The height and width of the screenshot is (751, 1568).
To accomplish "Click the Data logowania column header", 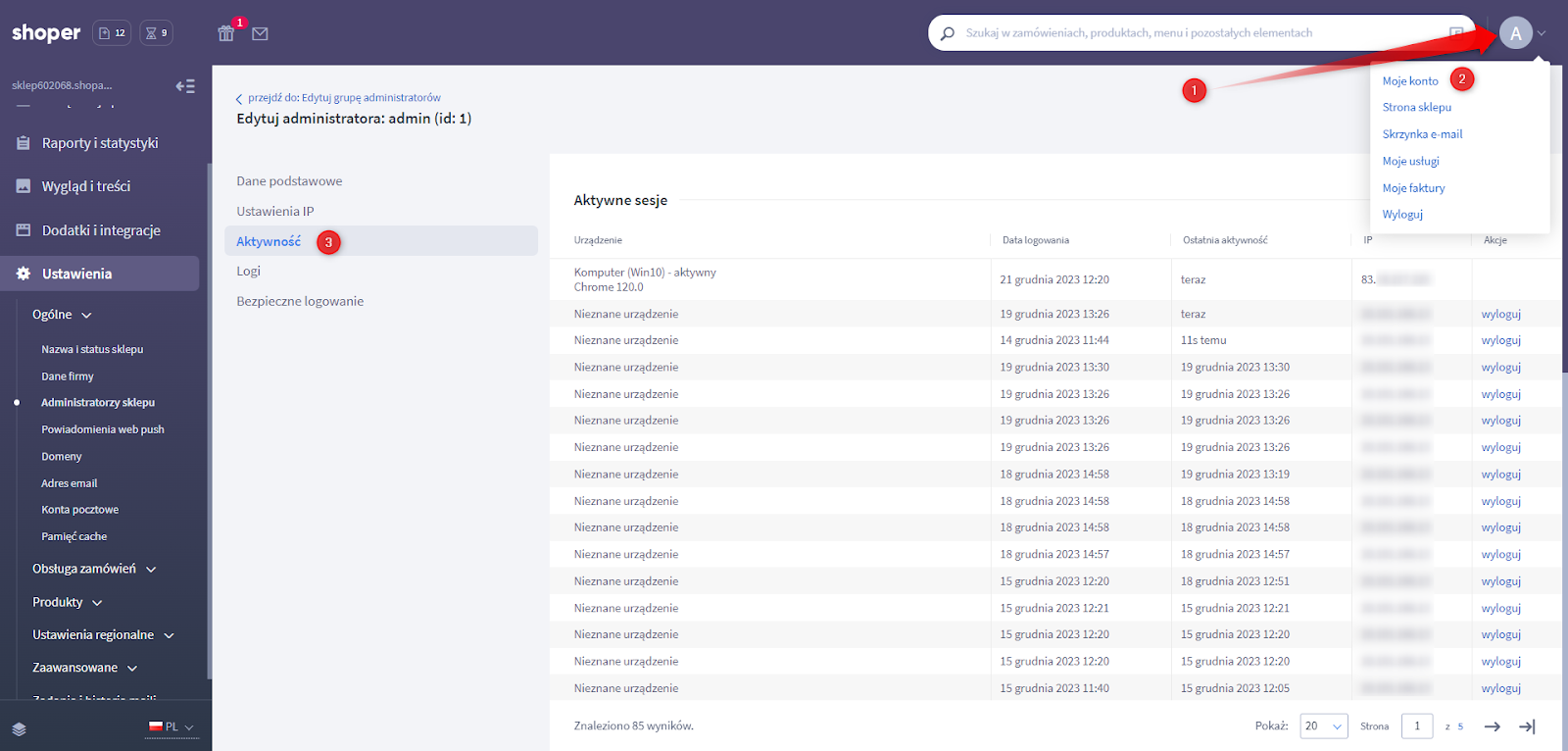I will click(x=1036, y=240).
